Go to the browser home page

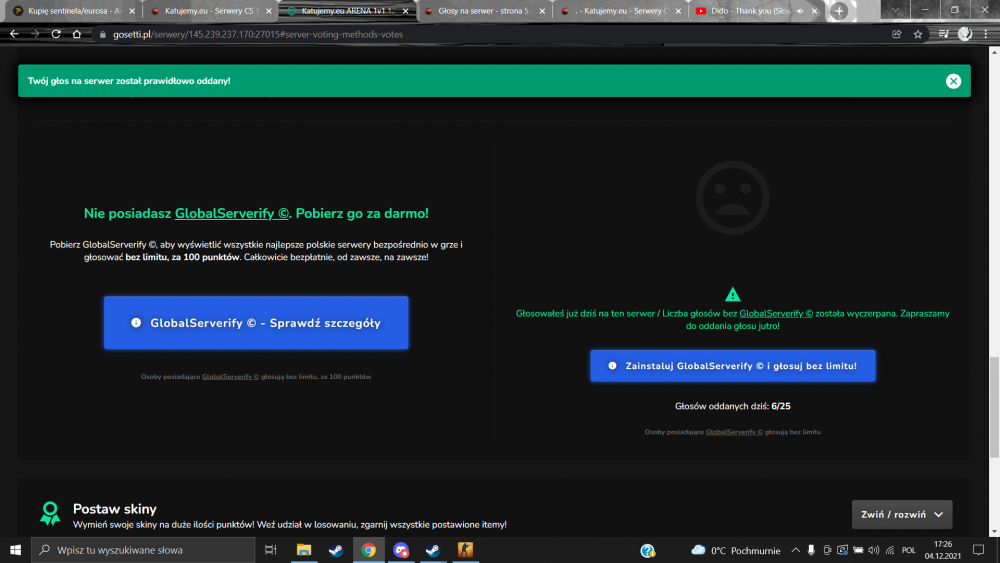tap(77, 34)
